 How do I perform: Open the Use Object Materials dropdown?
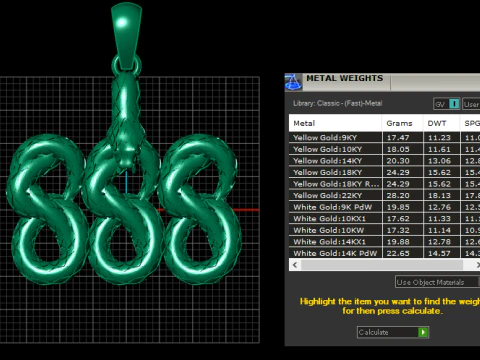(437, 282)
